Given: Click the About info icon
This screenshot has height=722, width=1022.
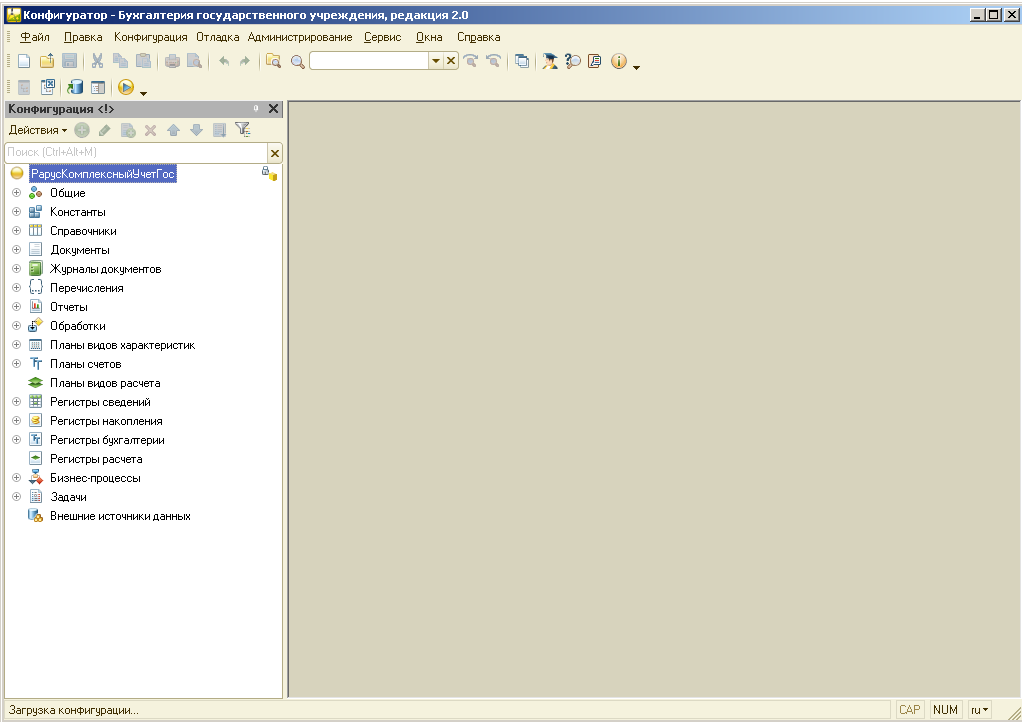Looking at the screenshot, I should tap(619, 61).
